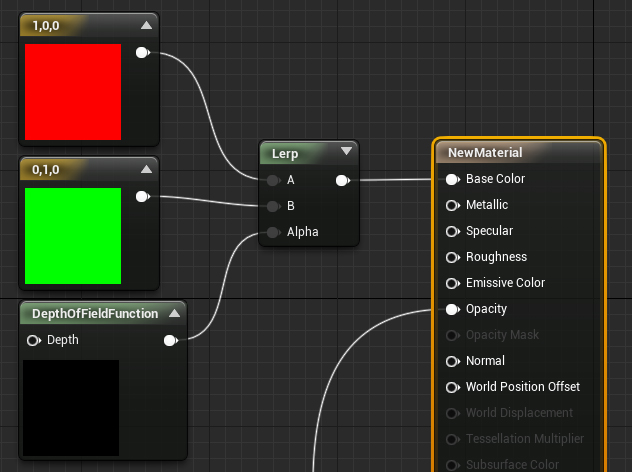Screen dimensions: 632x472
Task: Expand the Lerp node preview arrow
Action: tap(346, 151)
